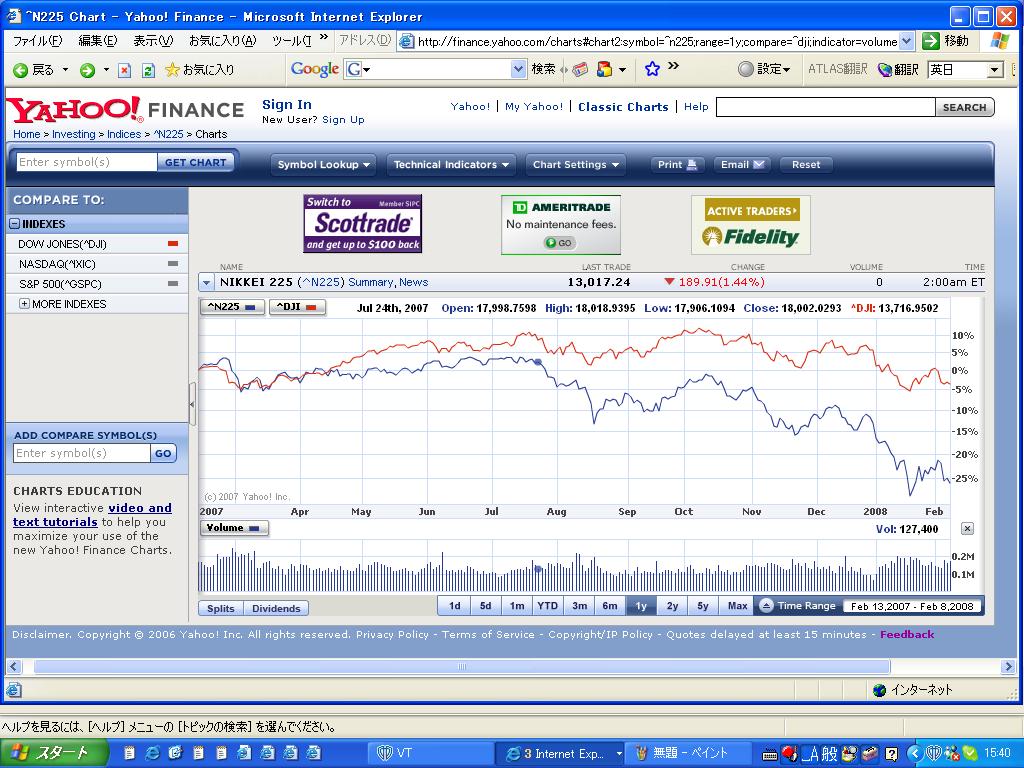The width and height of the screenshot is (1024, 768).
Task: Click the help question-mark tray icon
Action: click(x=891, y=754)
